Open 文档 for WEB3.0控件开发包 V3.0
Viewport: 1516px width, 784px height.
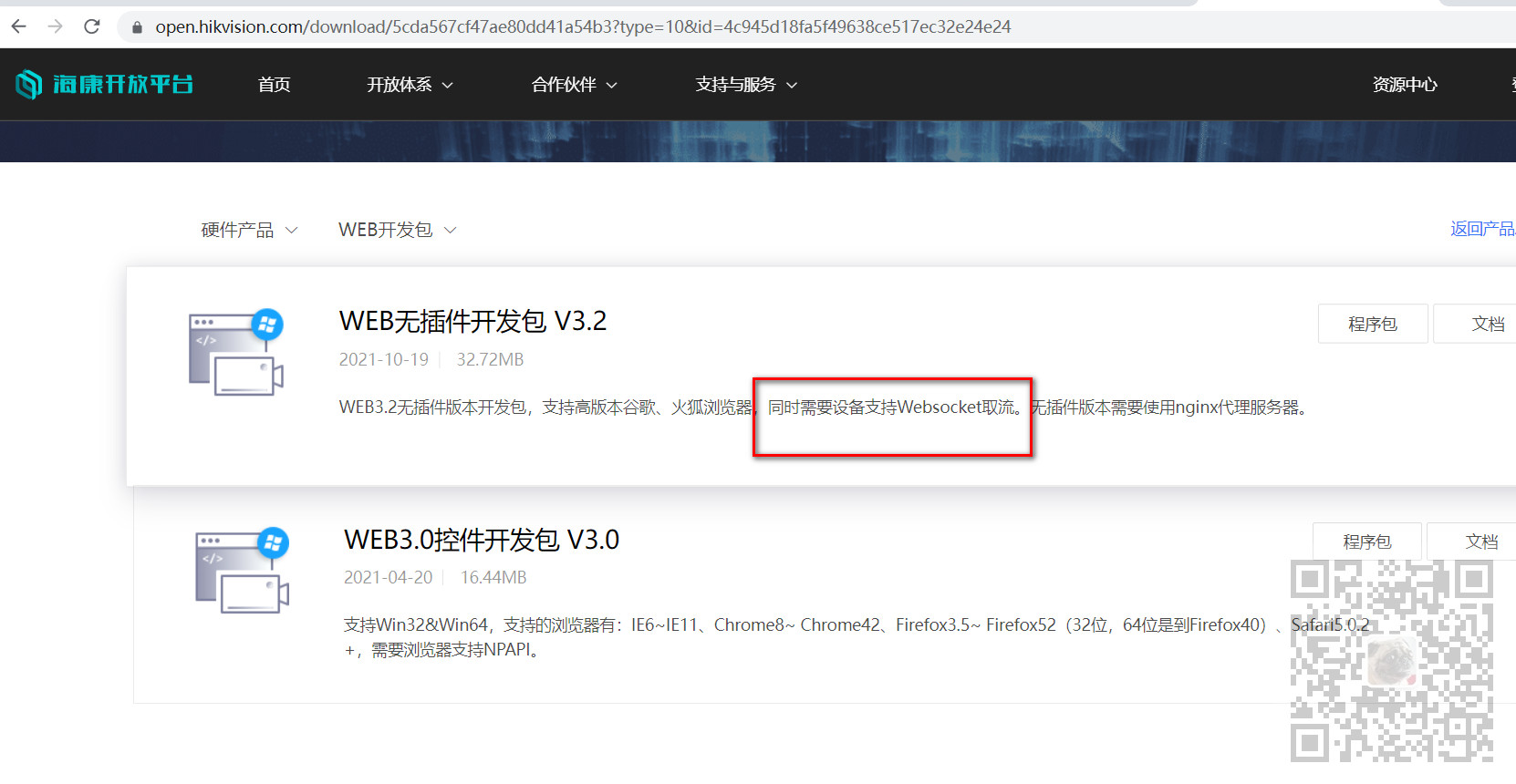click(x=1472, y=542)
